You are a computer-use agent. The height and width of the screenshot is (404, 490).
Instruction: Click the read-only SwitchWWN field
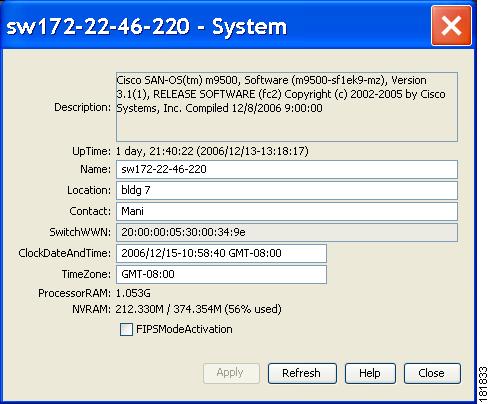pos(287,232)
